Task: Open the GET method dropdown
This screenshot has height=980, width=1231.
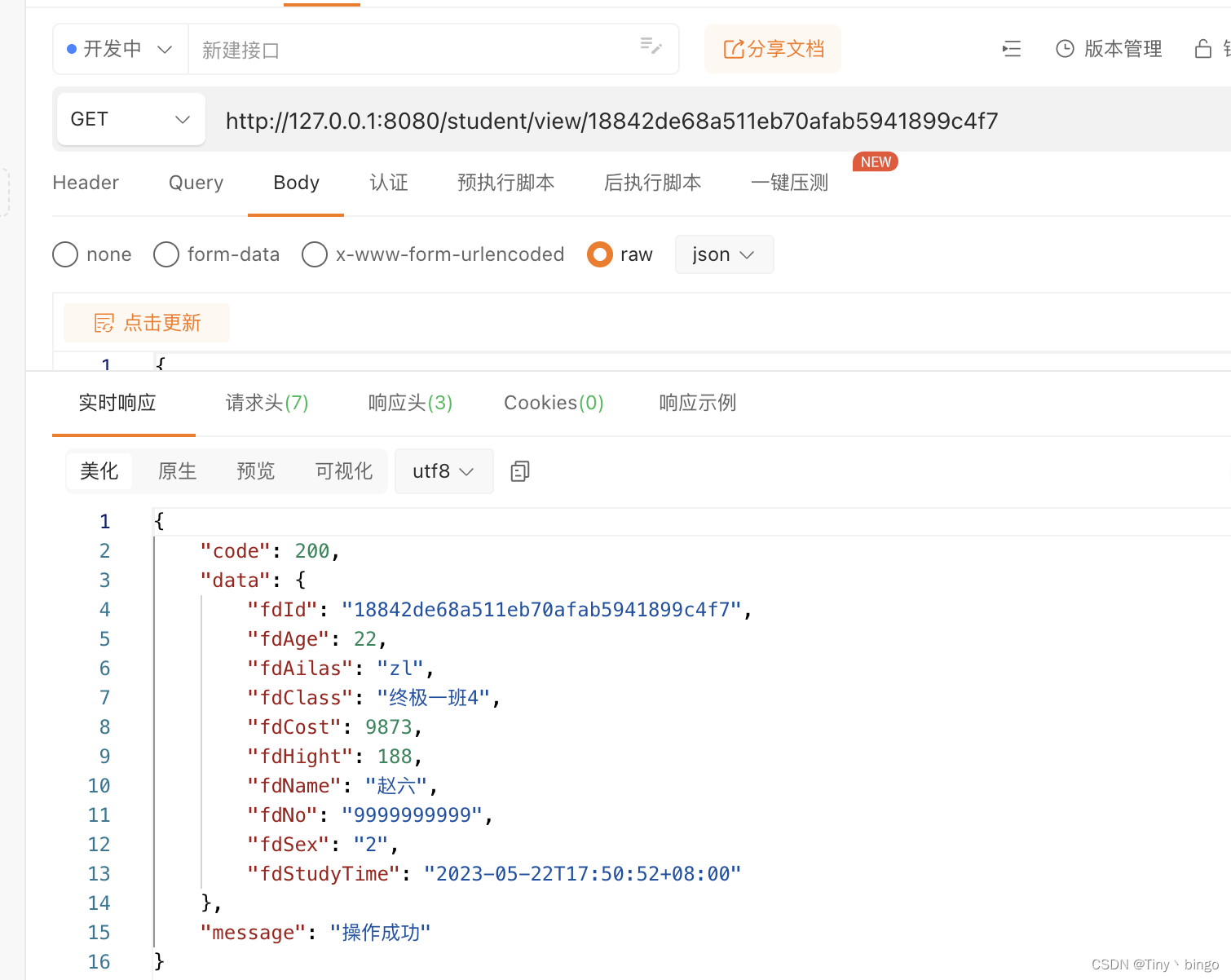Action: point(131,119)
